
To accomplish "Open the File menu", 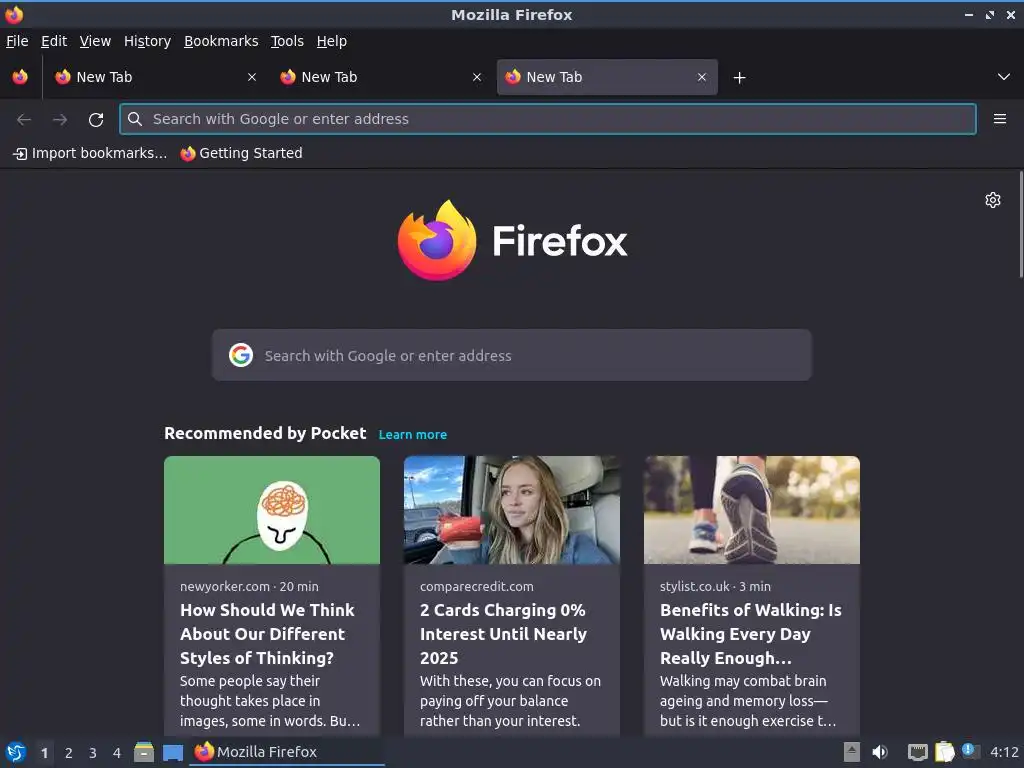I will point(17,41).
